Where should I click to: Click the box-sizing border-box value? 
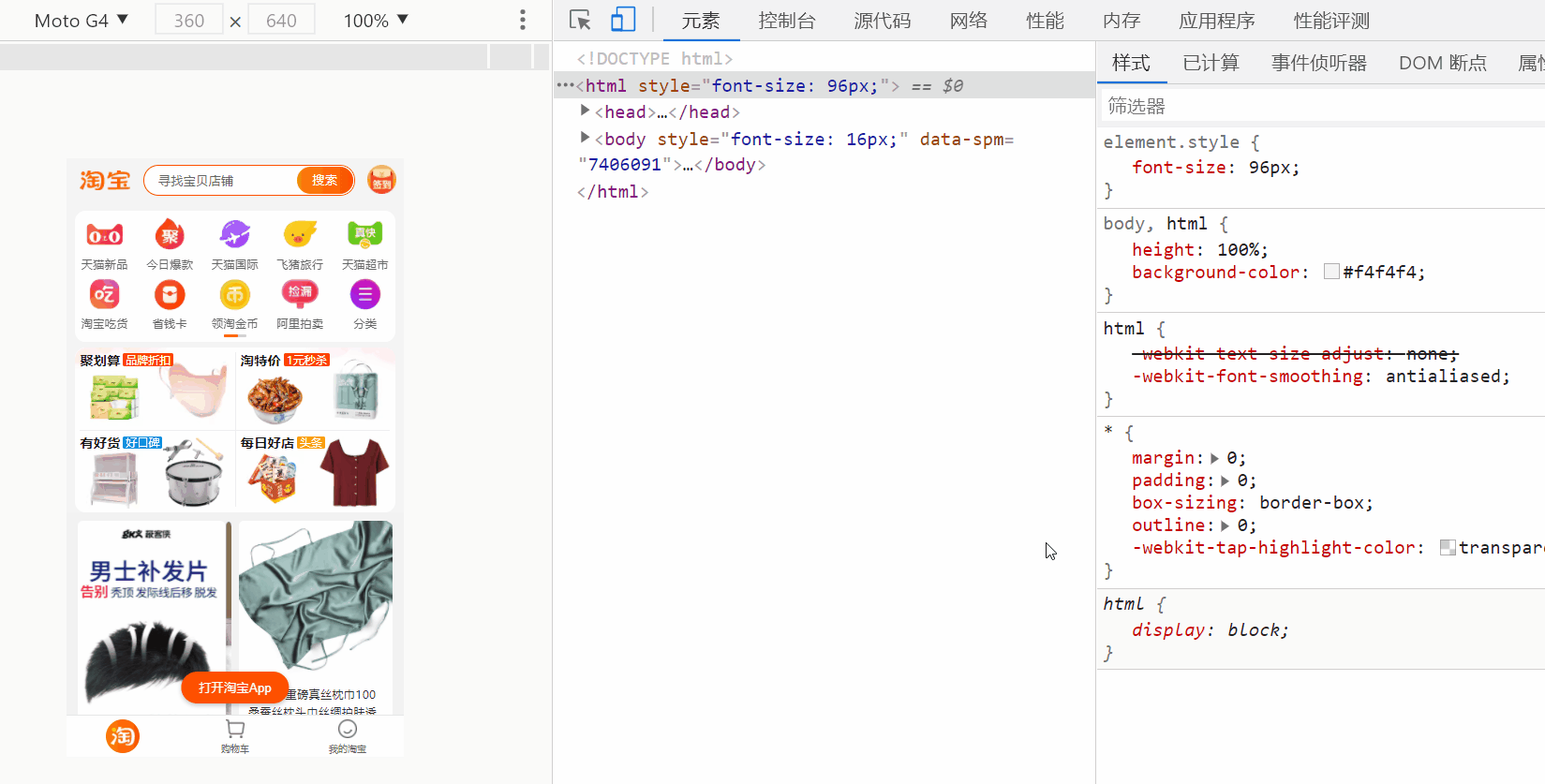[1311, 502]
